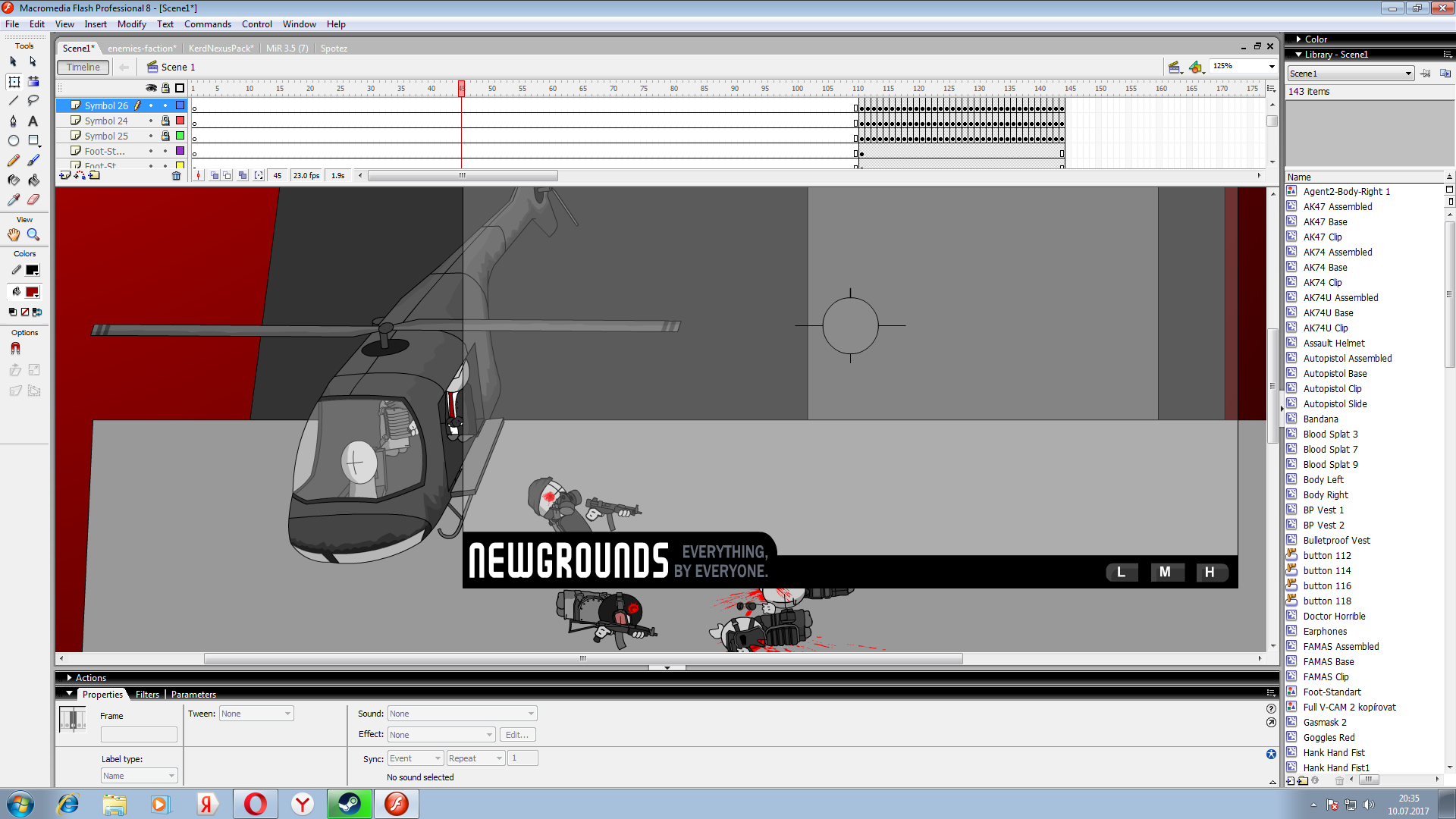Viewport: 1456px width, 819px height.
Task: Open the Modify menu
Action: coord(131,24)
